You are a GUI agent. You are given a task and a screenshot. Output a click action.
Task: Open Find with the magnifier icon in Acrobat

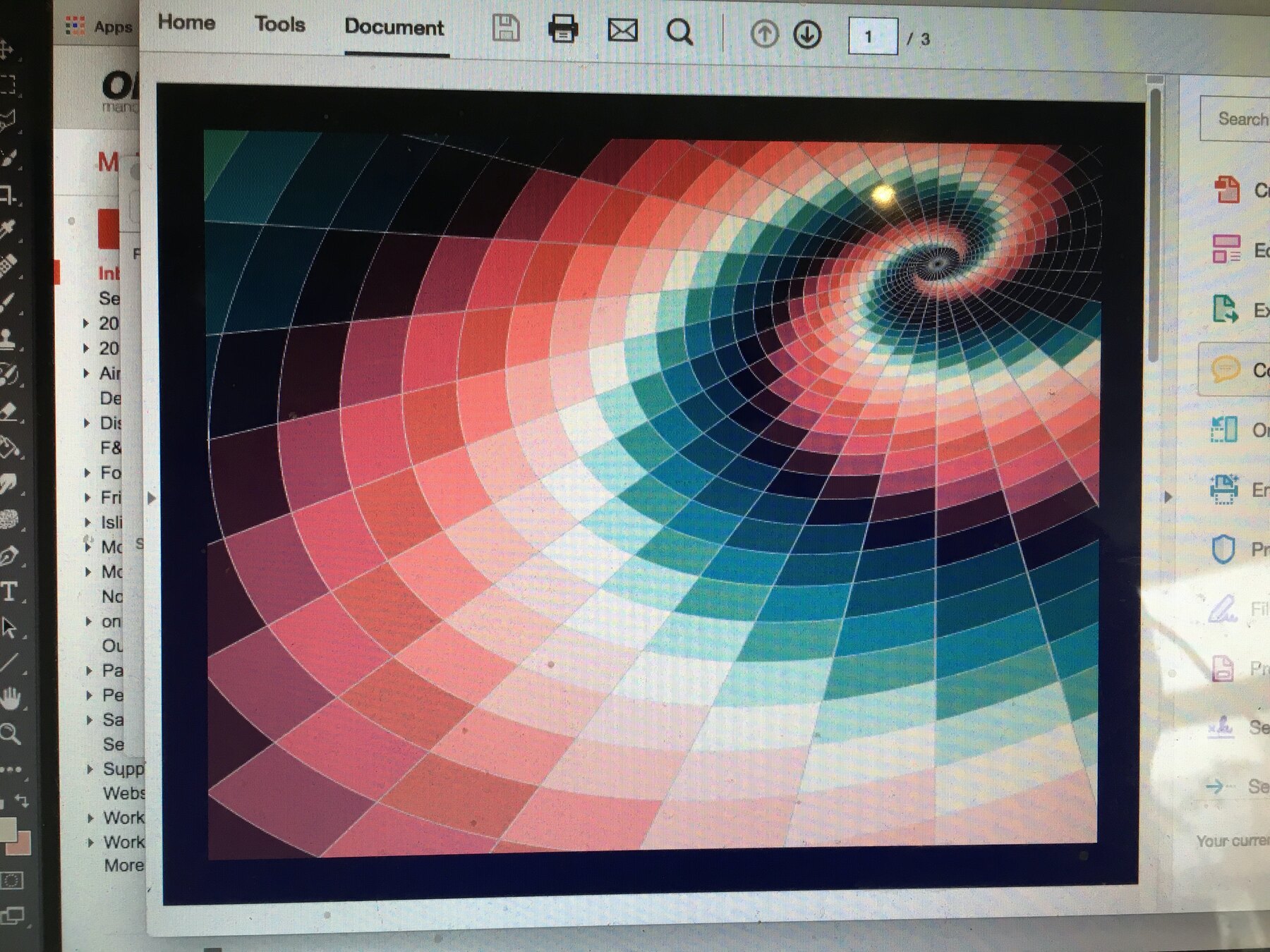[x=680, y=32]
